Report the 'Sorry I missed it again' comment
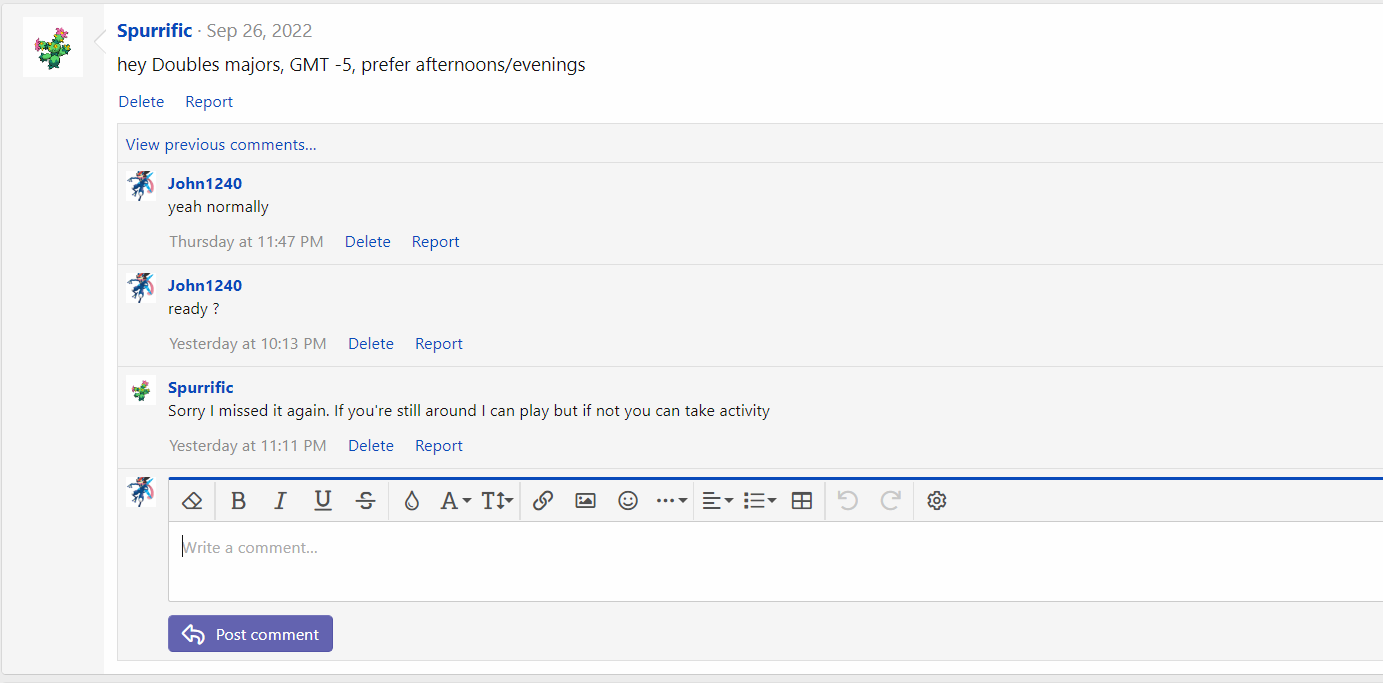The width and height of the screenshot is (1383, 683). point(439,446)
